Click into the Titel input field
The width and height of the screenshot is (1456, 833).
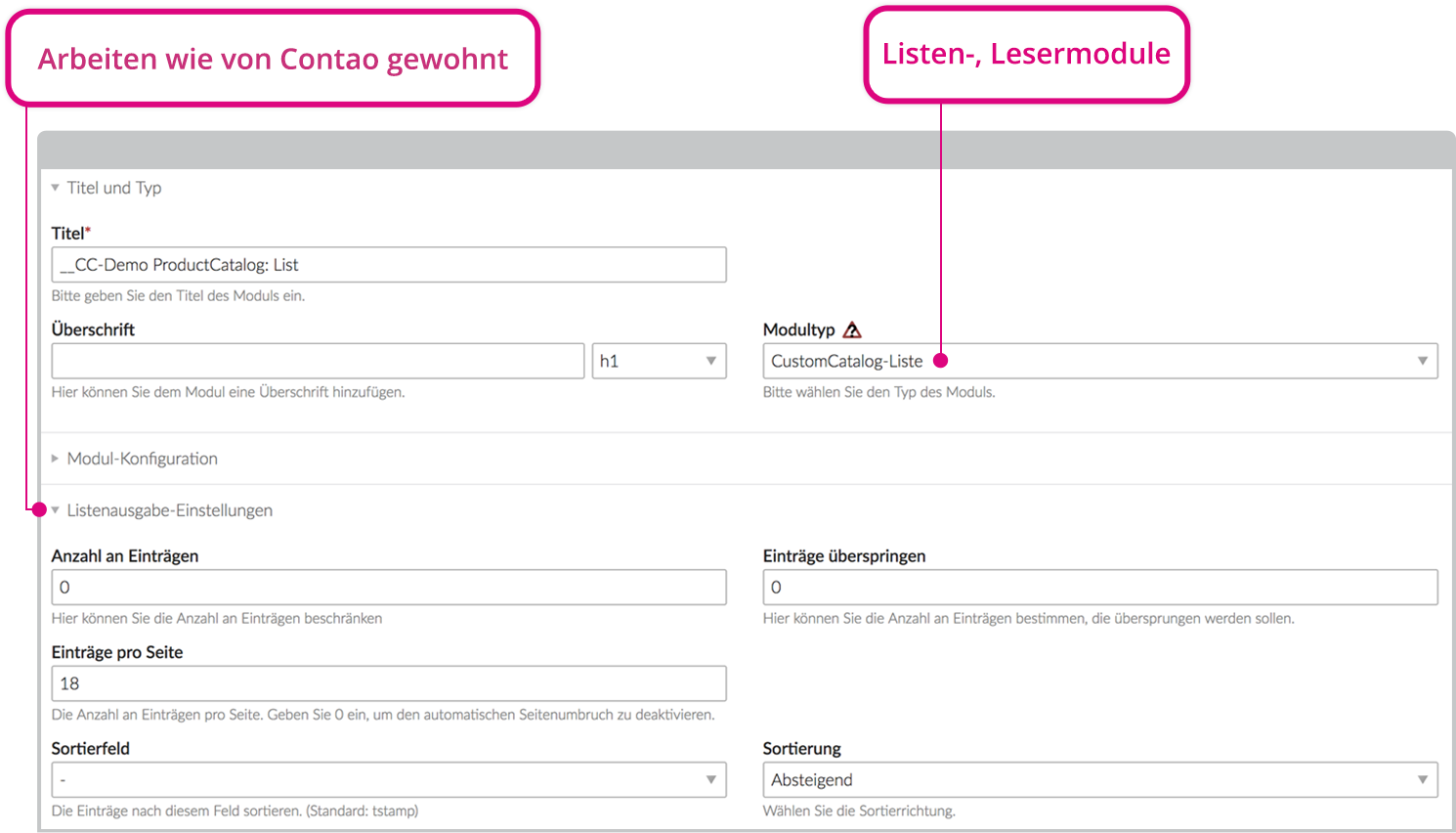(389, 265)
